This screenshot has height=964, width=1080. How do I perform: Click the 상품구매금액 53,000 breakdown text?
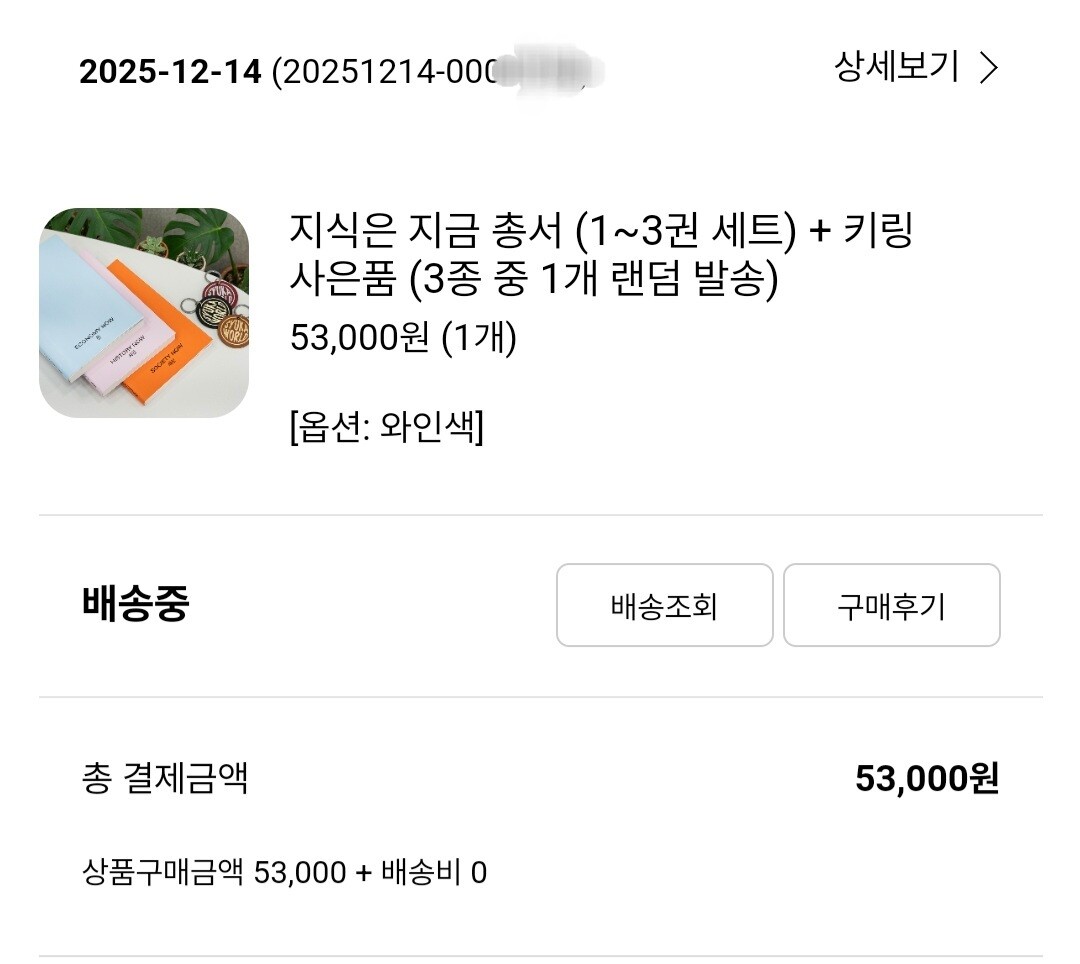(214, 872)
